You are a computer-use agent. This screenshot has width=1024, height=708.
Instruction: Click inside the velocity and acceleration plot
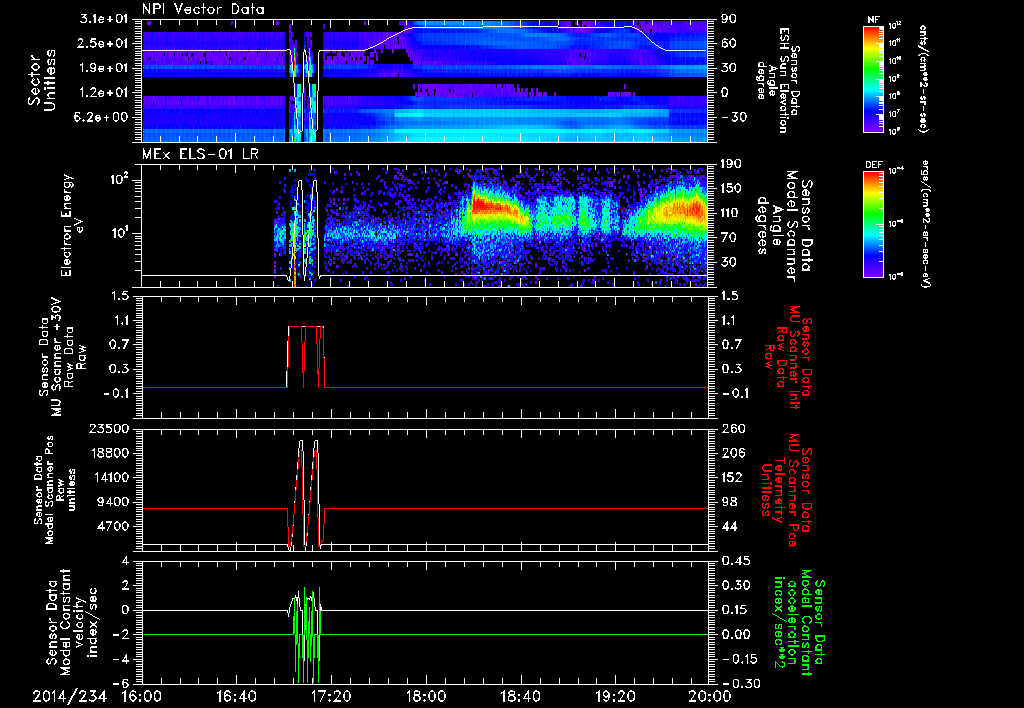tap(424, 622)
